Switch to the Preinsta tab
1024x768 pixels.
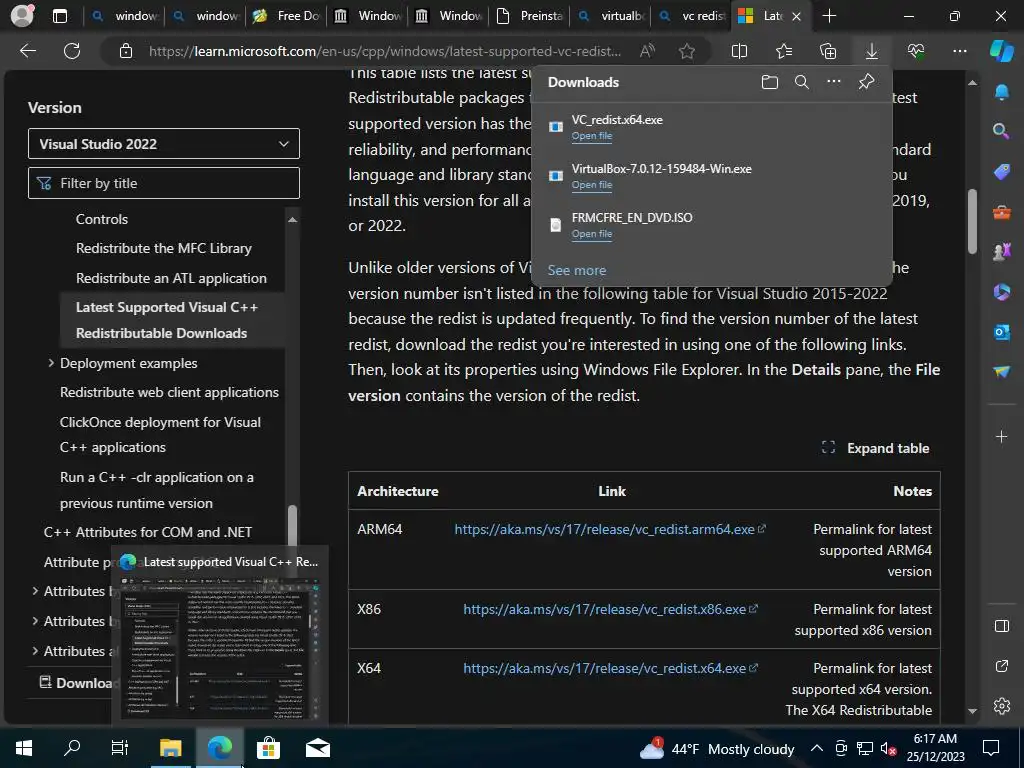[x=529, y=16]
